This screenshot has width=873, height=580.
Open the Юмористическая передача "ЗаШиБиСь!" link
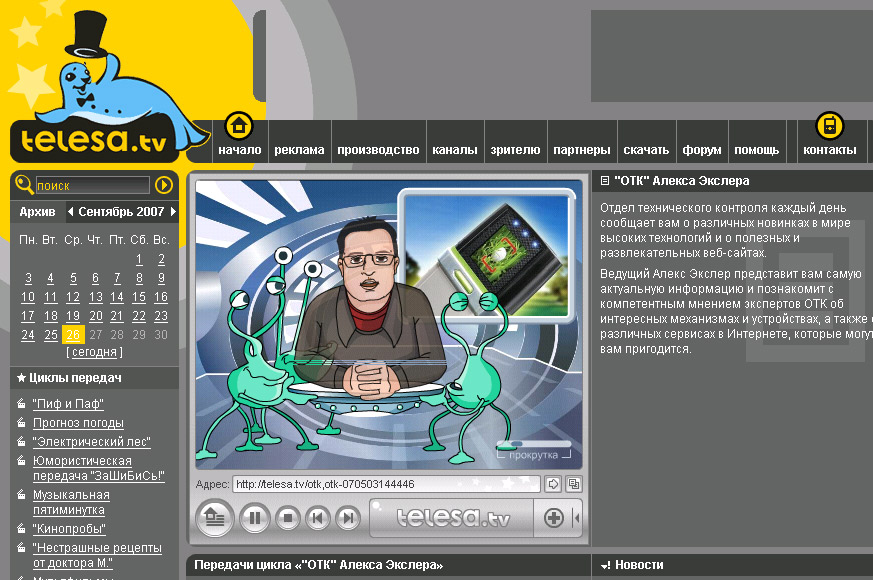pyautogui.click(x=99, y=468)
